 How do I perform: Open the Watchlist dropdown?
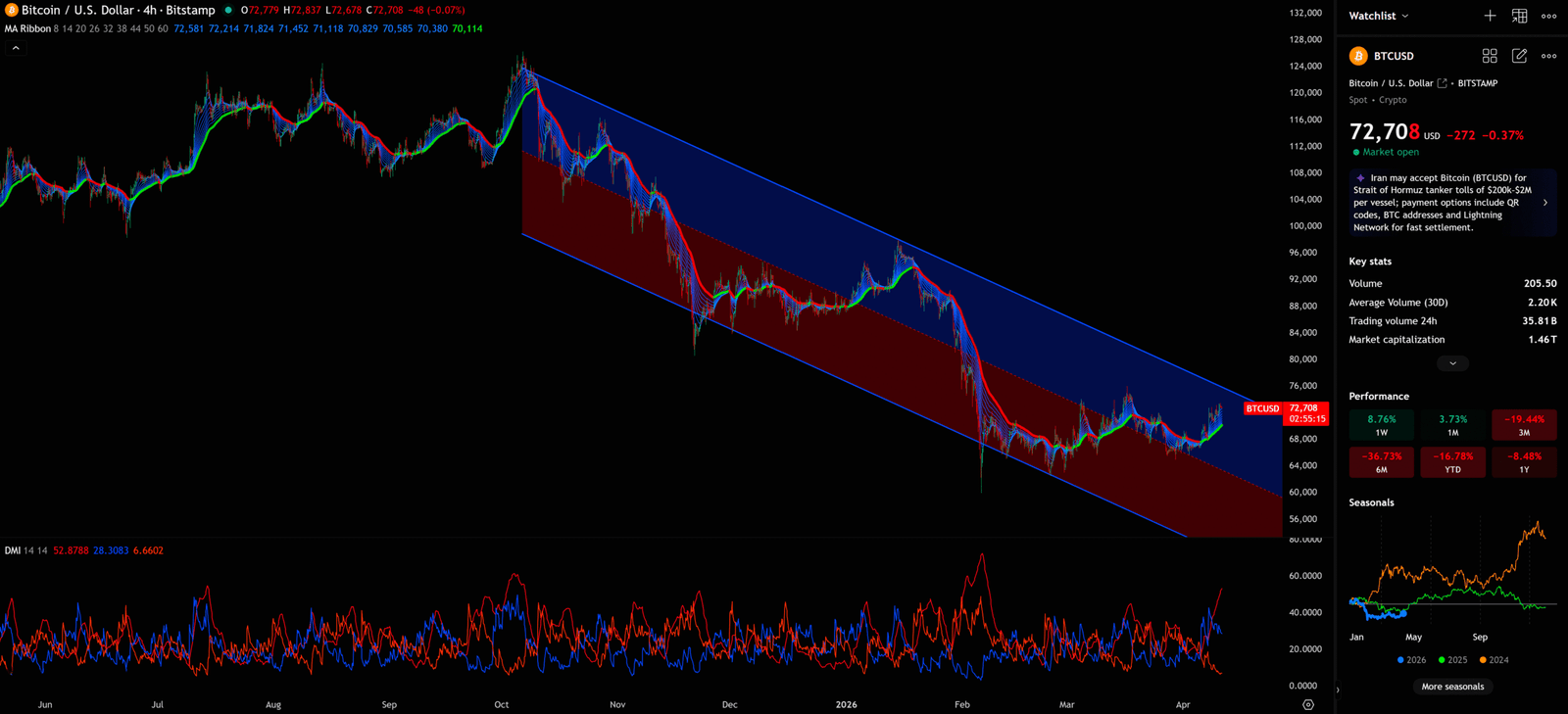[1379, 16]
